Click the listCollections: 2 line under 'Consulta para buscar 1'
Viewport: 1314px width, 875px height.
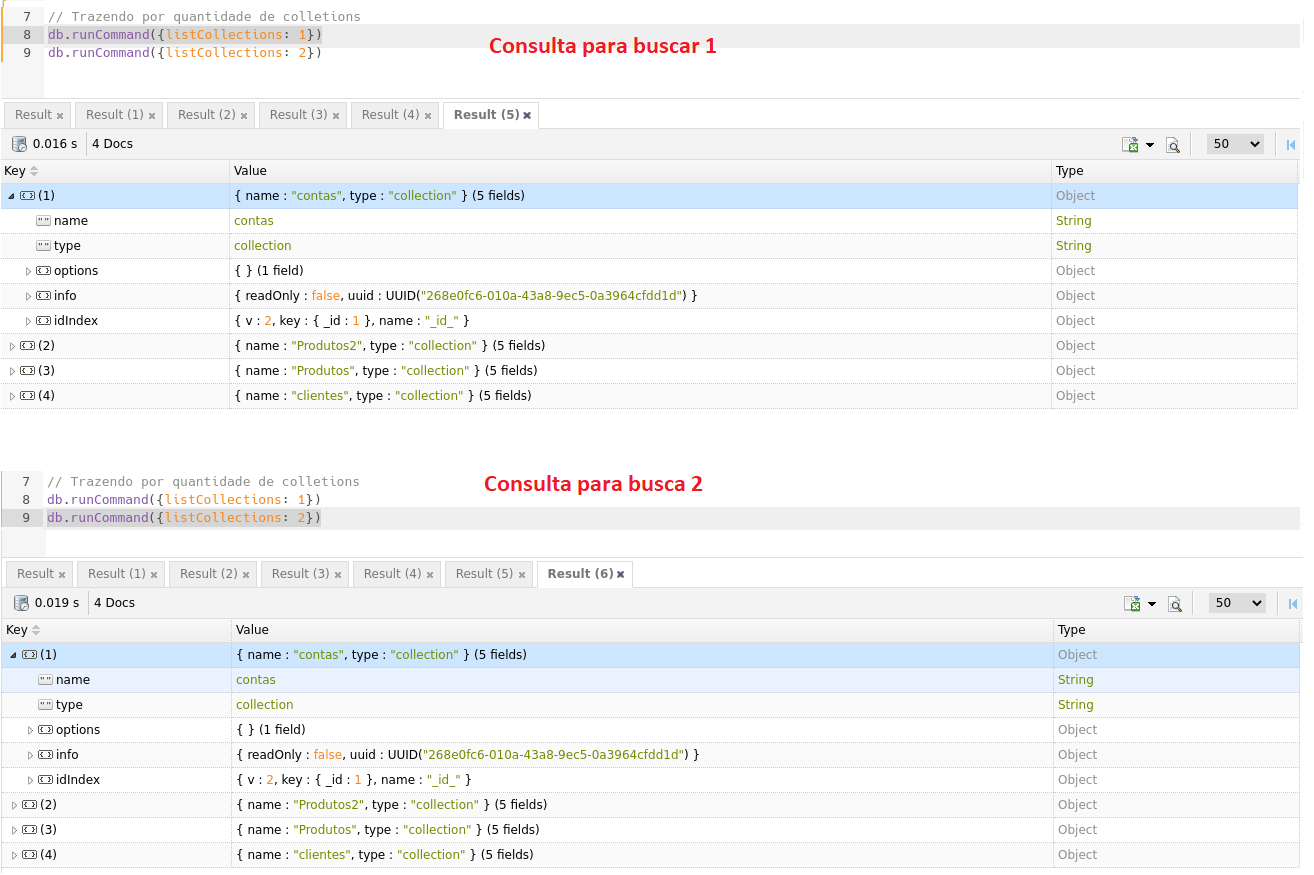click(x=185, y=53)
